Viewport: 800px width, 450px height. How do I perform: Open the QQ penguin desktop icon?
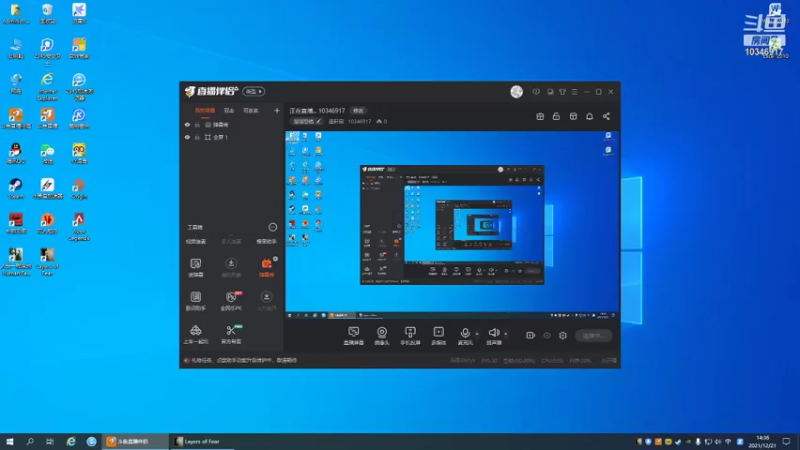(16, 153)
